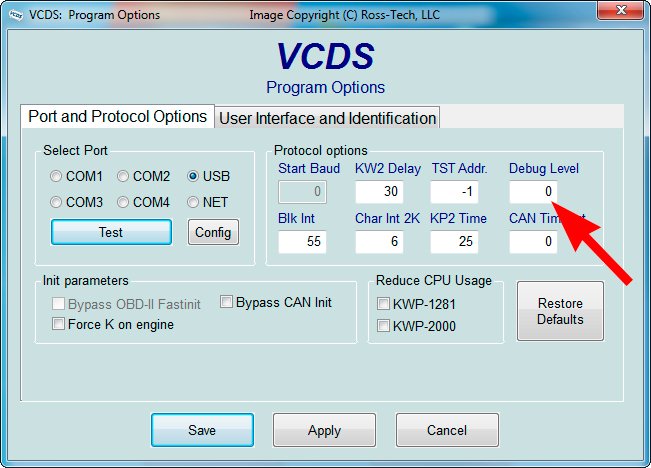This screenshot has width=651, height=468.
Task: Check the KWP-2000 CPU usage option
Action: coord(383,326)
